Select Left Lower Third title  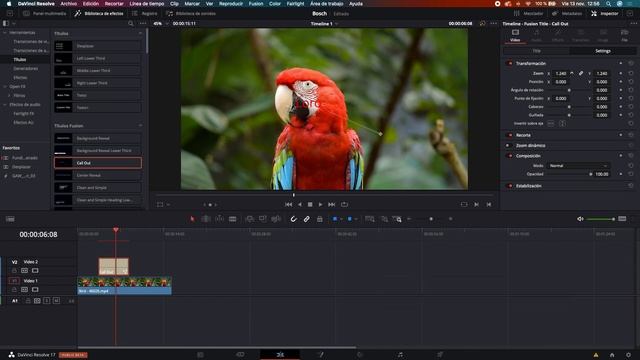tap(98, 58)
